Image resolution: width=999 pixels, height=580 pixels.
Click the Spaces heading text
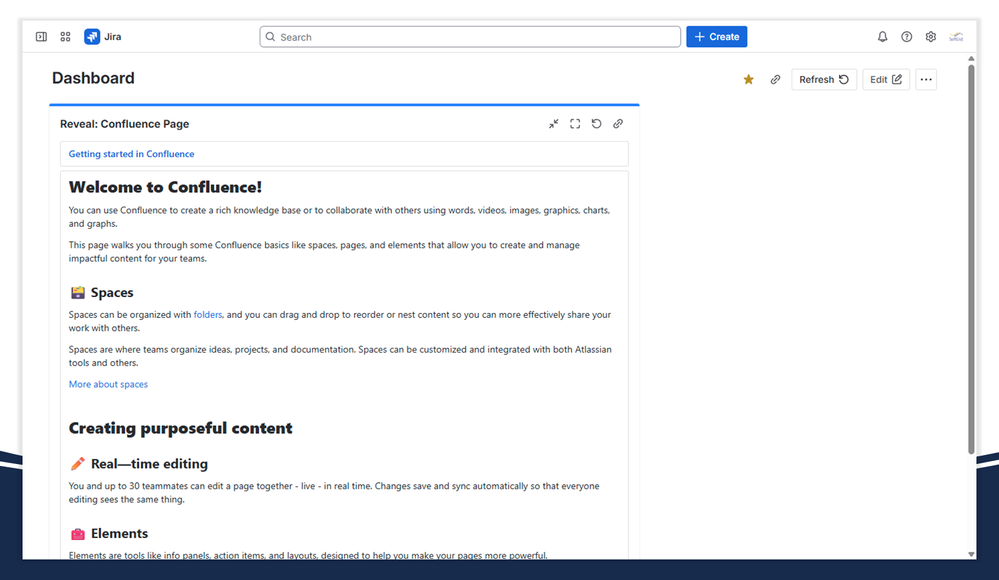(112, 293)
